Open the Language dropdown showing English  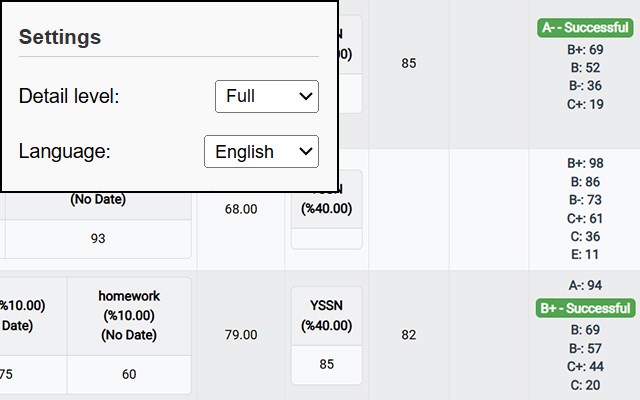pos(261,151)
